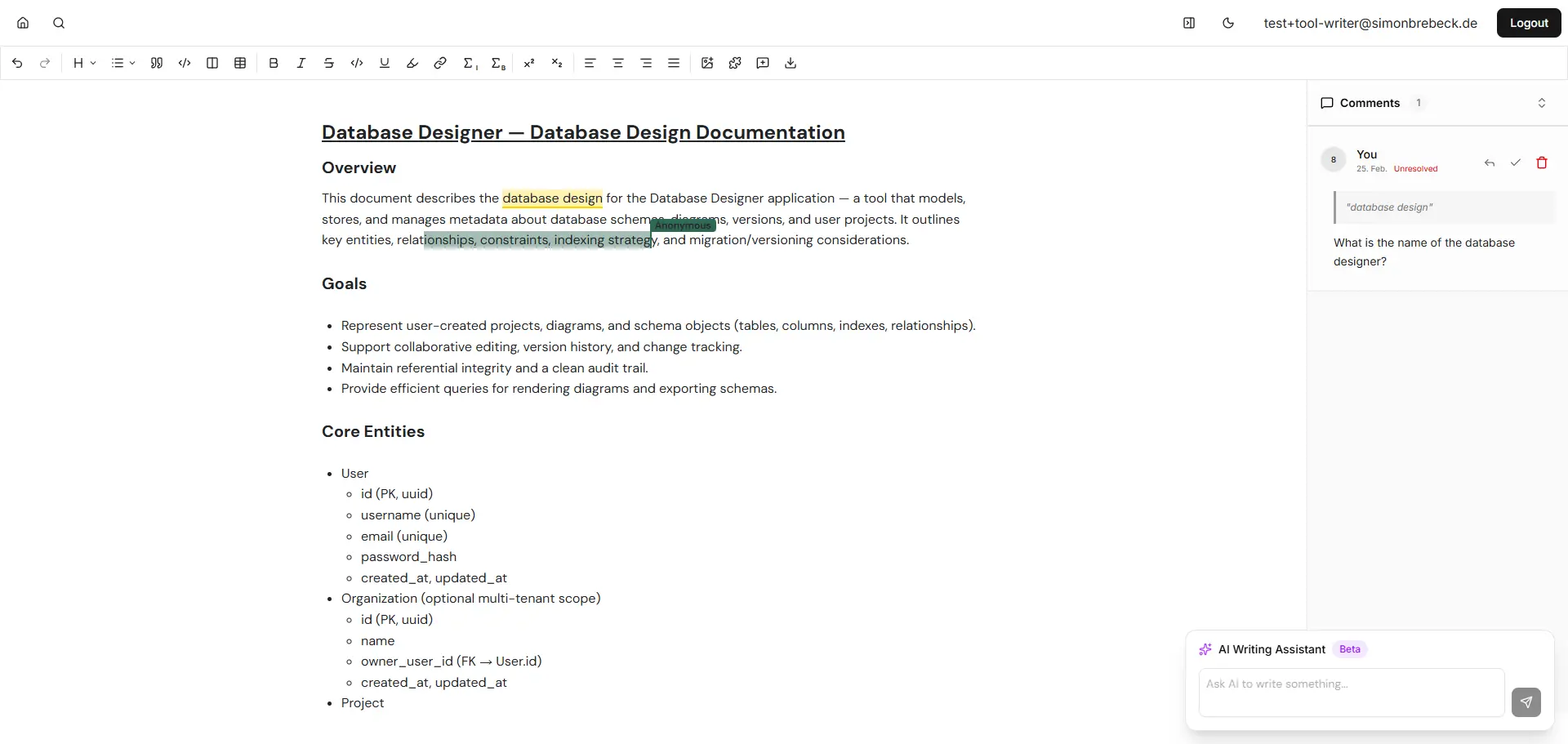This screenshot has height=744, width=1568.
Task: Center-align text from the toolbar
Action: tap(618, 63)
